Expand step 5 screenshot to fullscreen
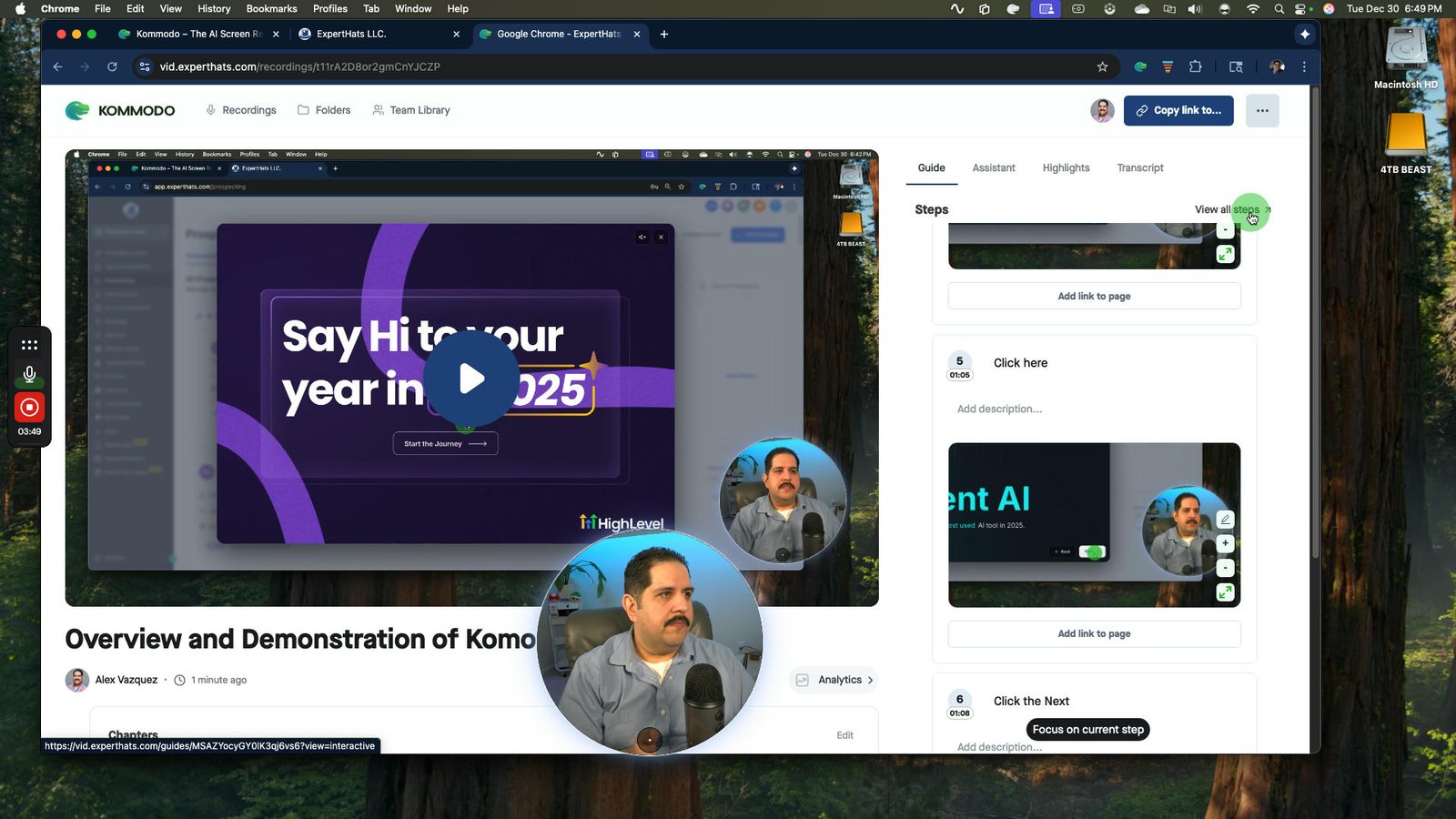The height and width of the screenshot is (819, 1456). click(x=1226, y=592)
